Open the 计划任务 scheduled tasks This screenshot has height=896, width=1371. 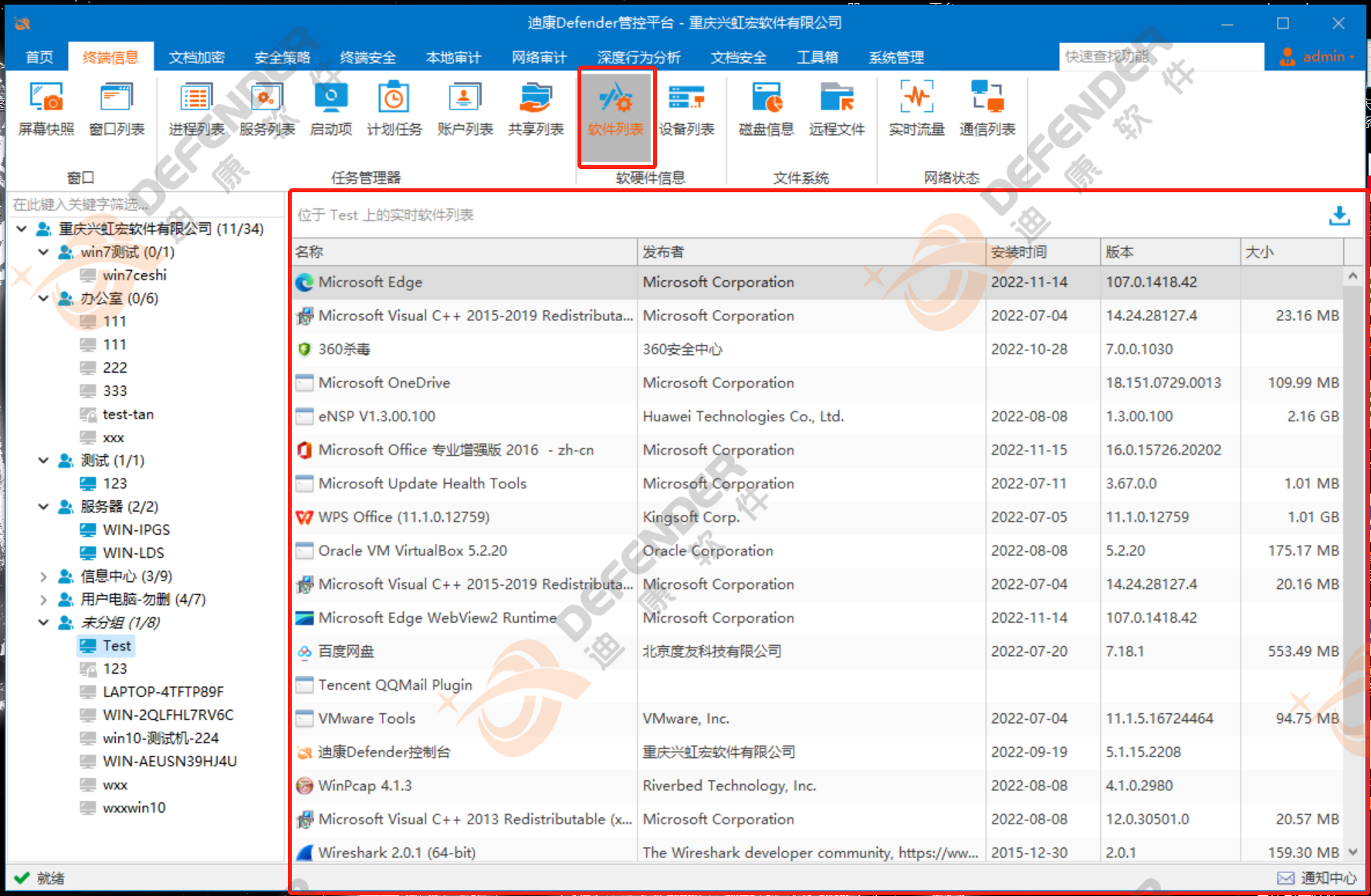(394, 109)
